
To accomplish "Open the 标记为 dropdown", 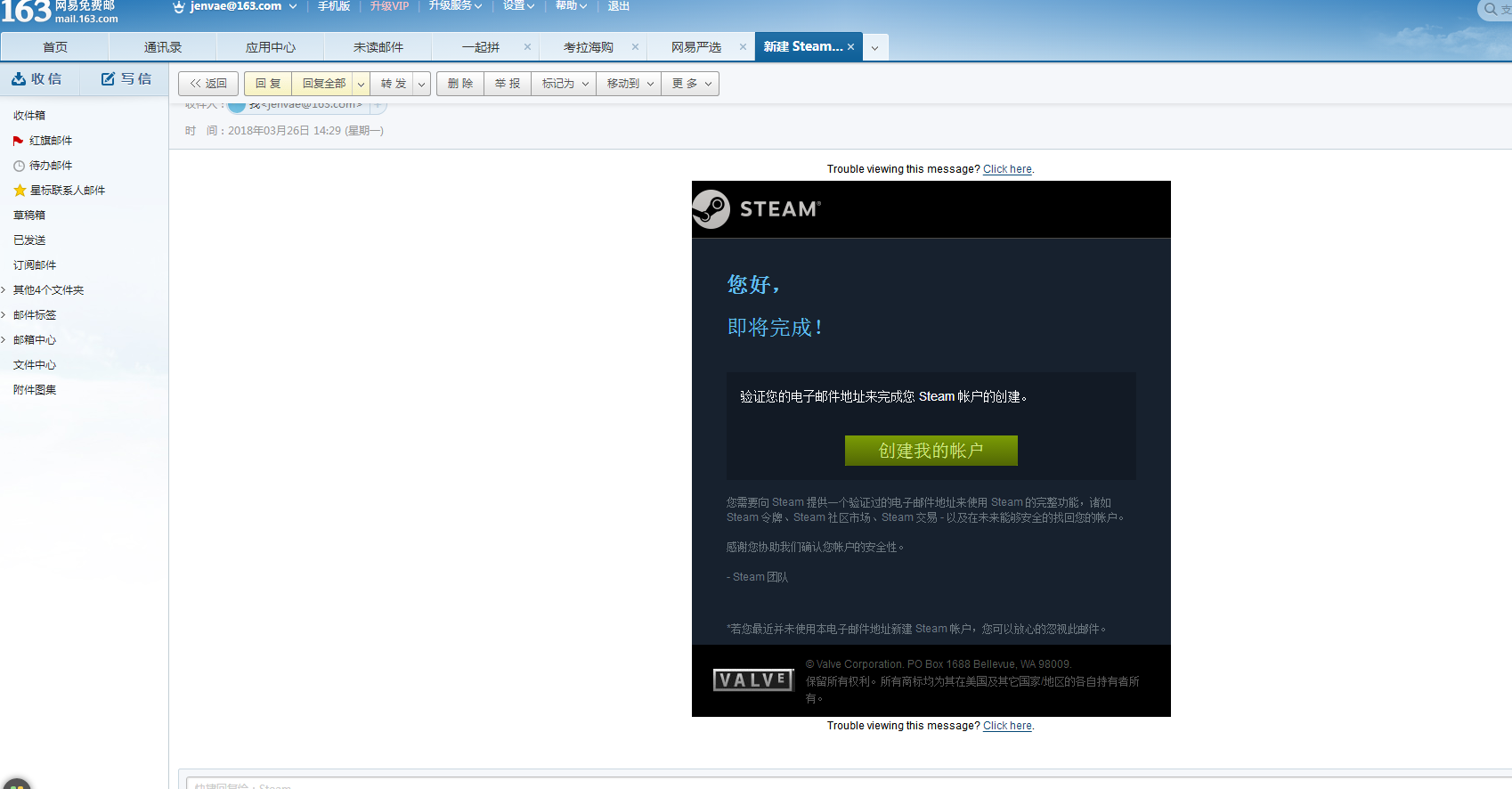I will click(x=564, y=84).
